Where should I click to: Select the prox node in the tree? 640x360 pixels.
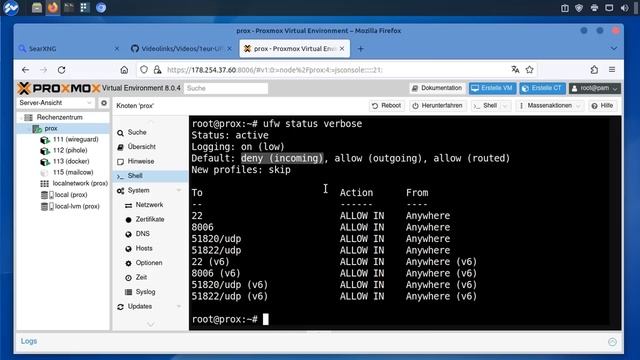(x=51, y=128)
